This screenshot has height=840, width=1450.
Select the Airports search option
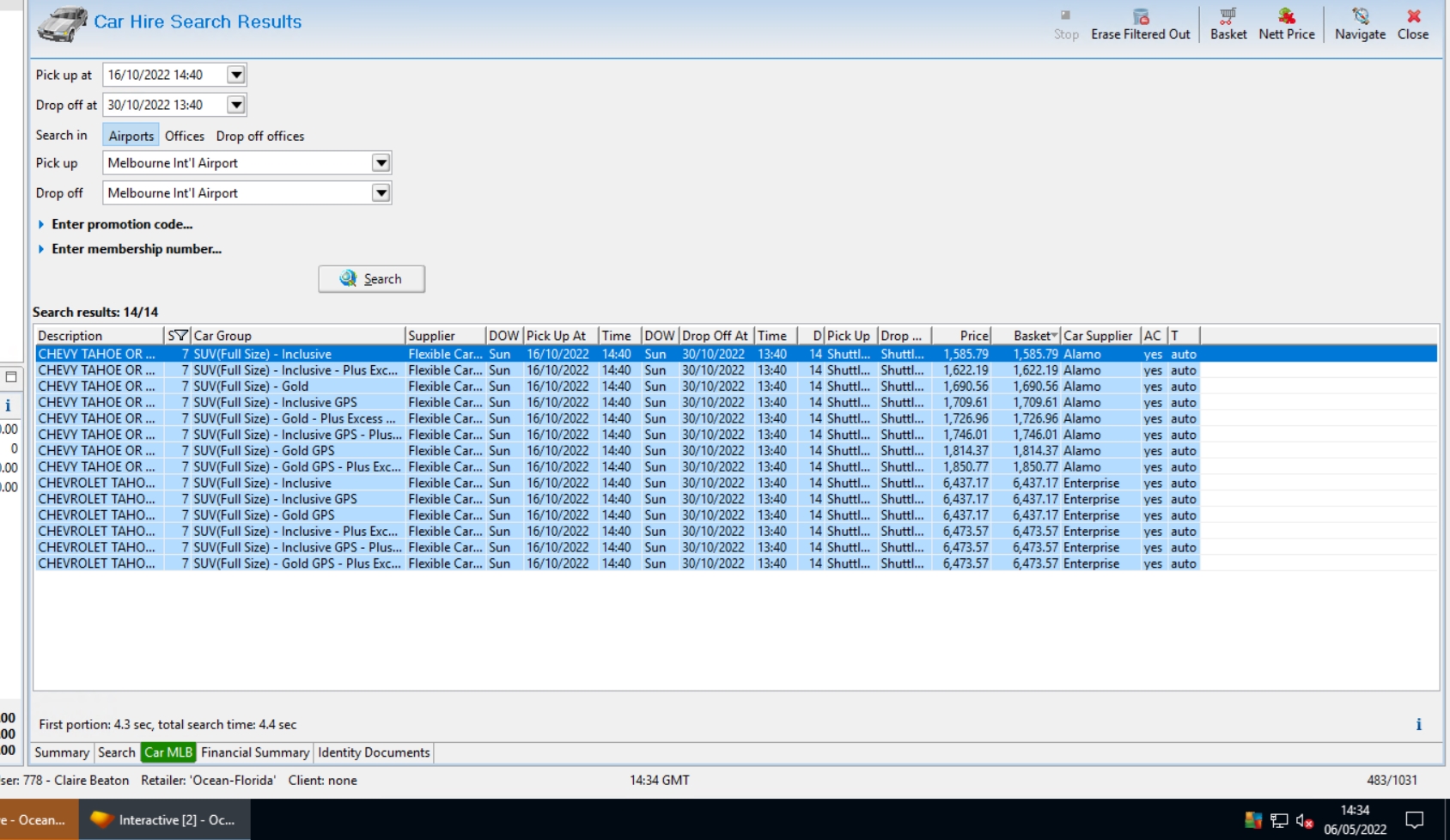131,136
